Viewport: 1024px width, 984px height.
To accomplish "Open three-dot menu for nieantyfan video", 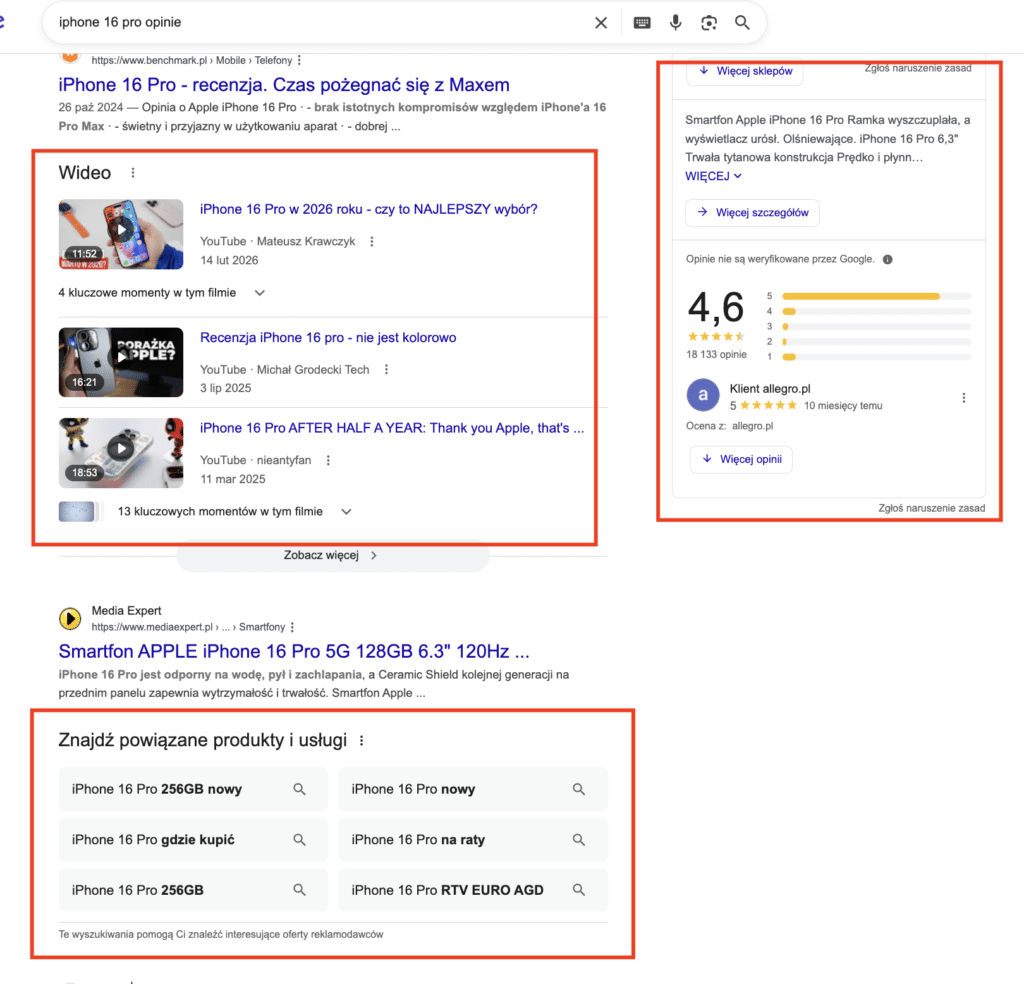I will [328, 460].
